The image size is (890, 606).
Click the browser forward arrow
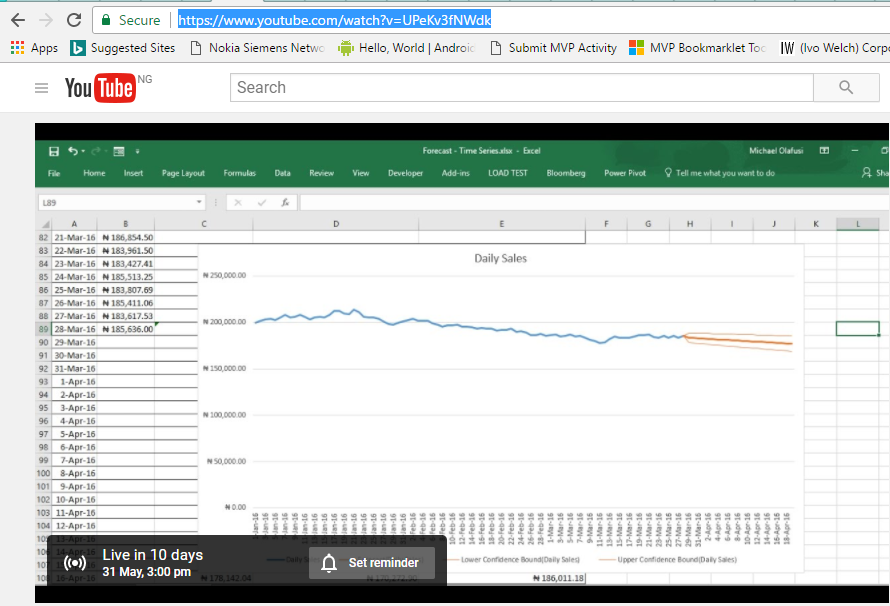(46, 20)
